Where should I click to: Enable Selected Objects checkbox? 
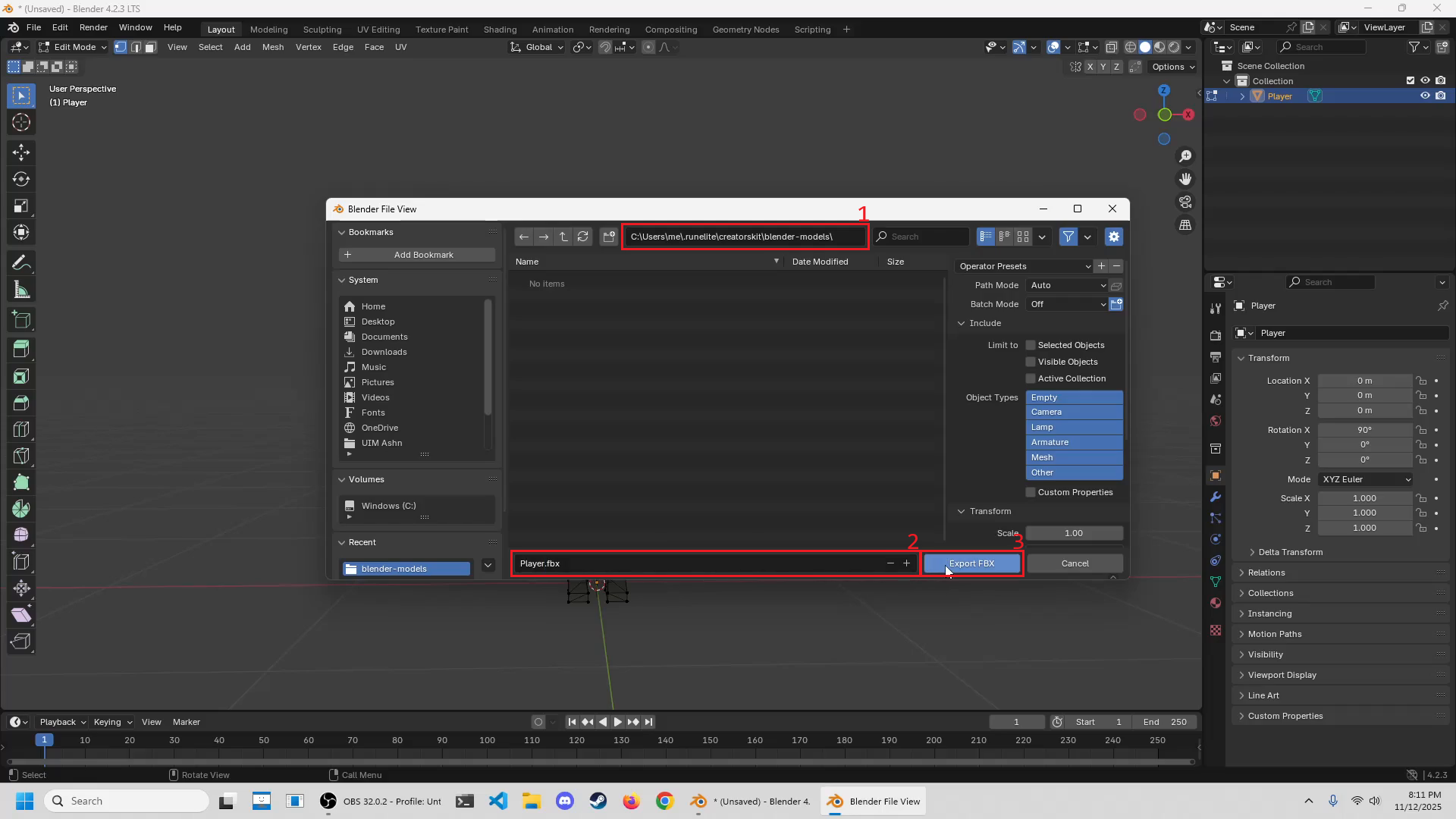1031,345
